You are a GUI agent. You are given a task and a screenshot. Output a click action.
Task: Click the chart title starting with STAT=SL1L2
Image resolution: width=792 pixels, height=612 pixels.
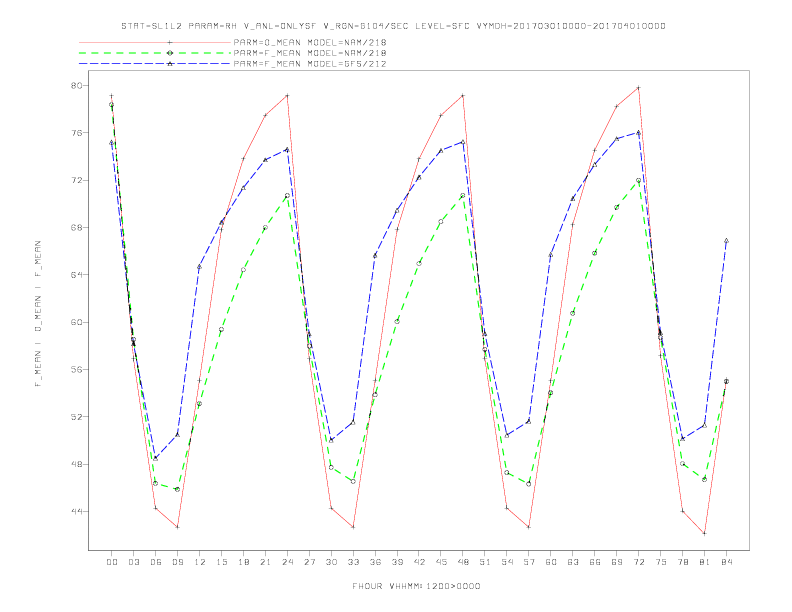point(393,26)
